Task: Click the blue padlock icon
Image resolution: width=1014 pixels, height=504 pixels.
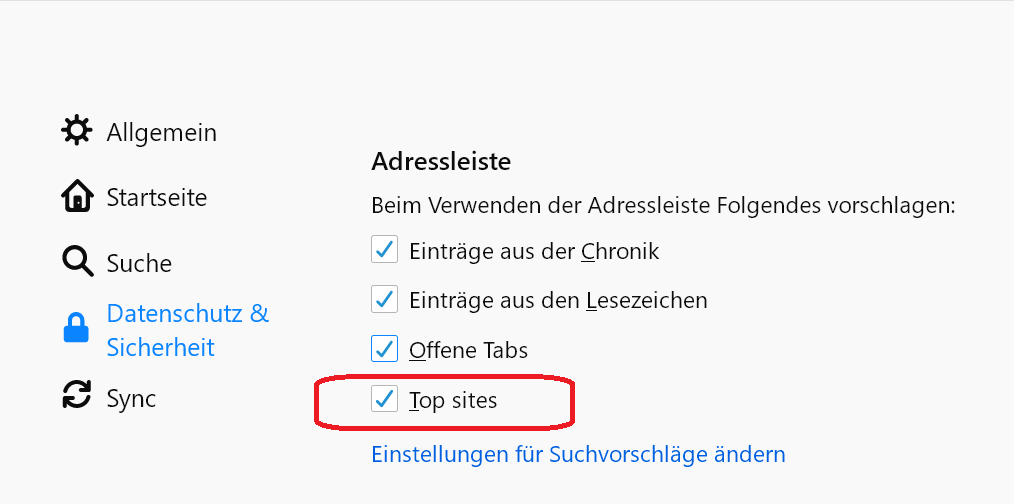Action: [76, 328]
